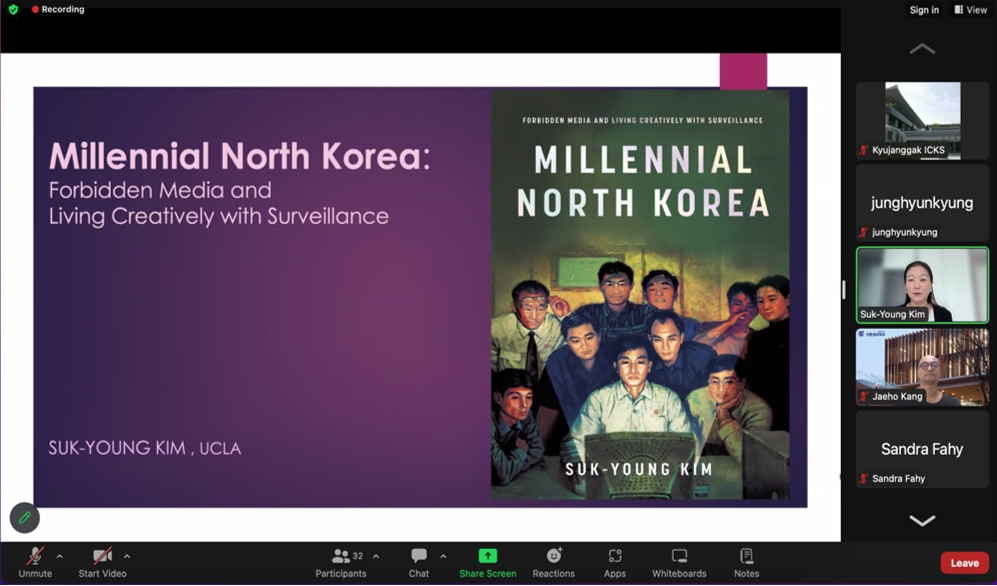Open the Apps panel
The height and width of the screenshot is (586, 997).
tap(615, 563)
